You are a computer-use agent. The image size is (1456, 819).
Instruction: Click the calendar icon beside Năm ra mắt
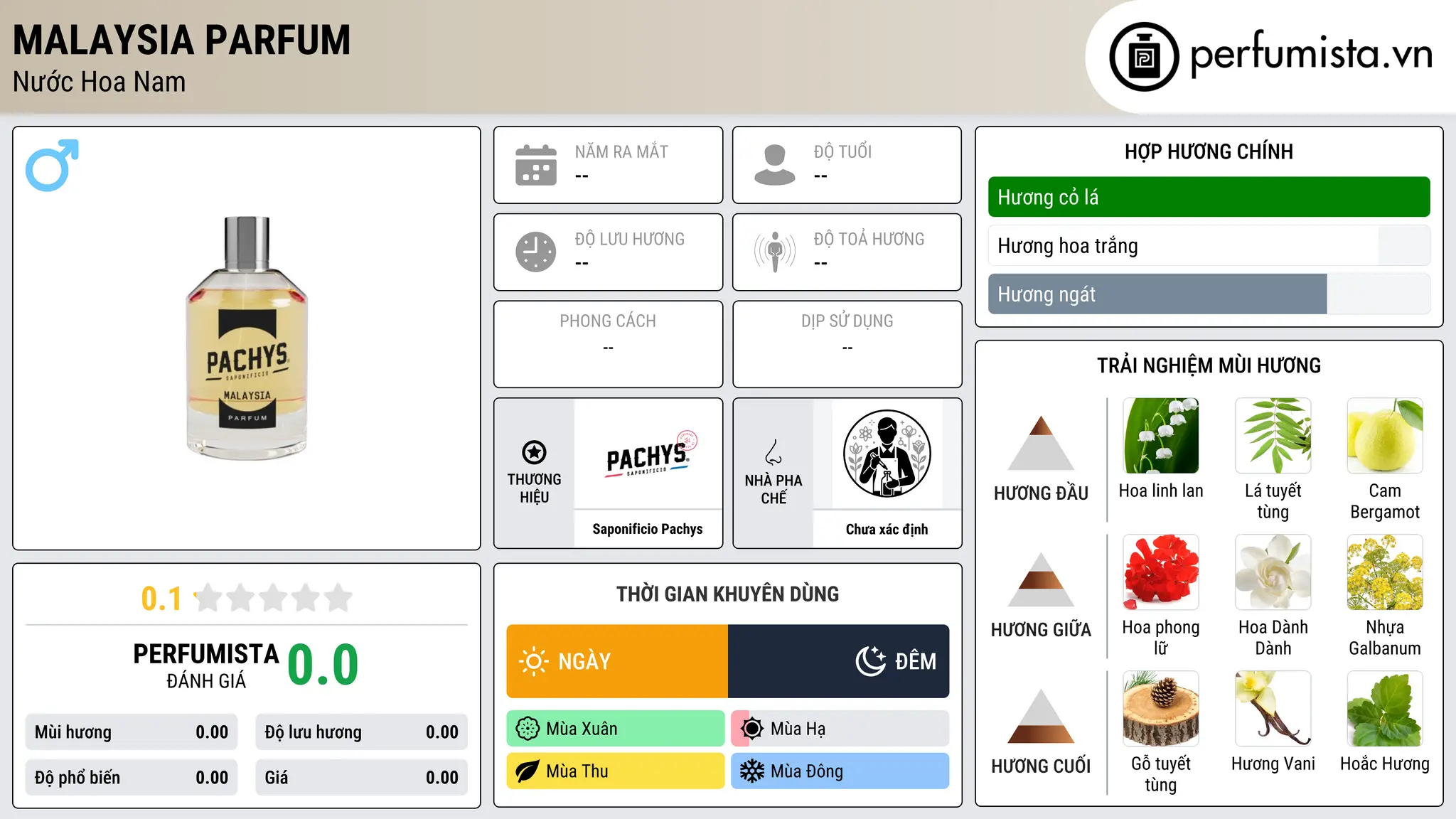(x=536, y=165)
